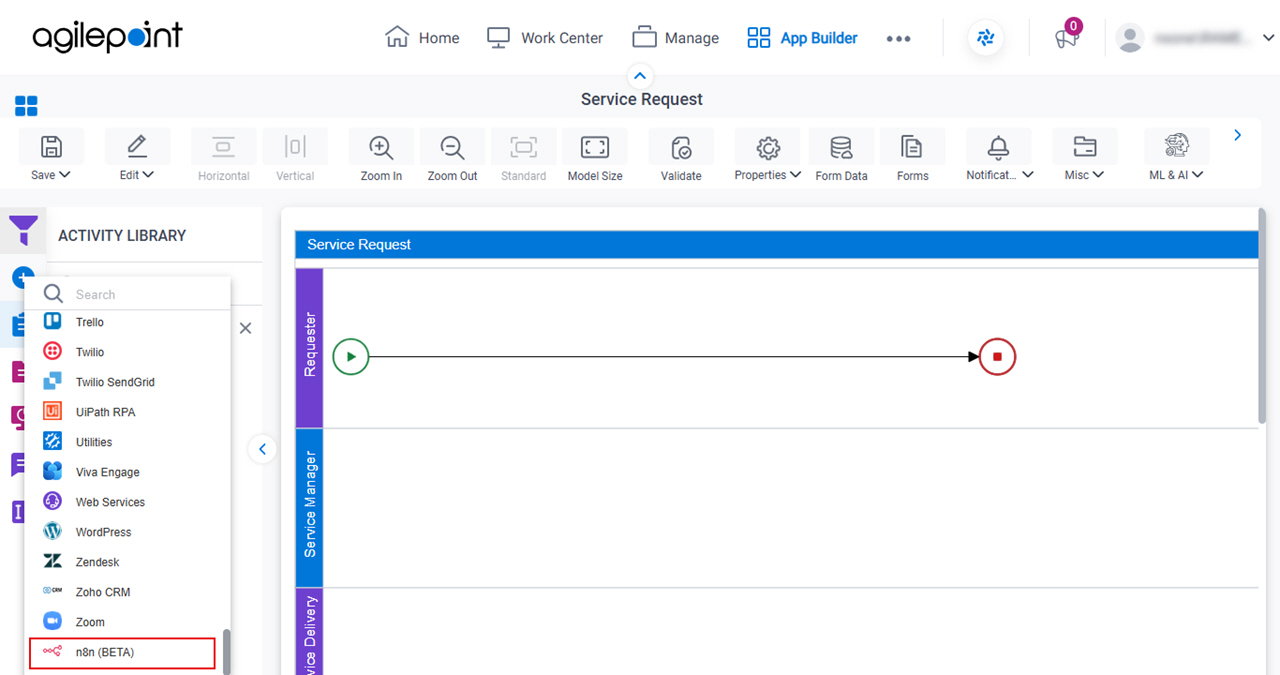Open the announcements megaphone icon
The width and height of the screenshot is (1280, 675).
(1066, 38)
